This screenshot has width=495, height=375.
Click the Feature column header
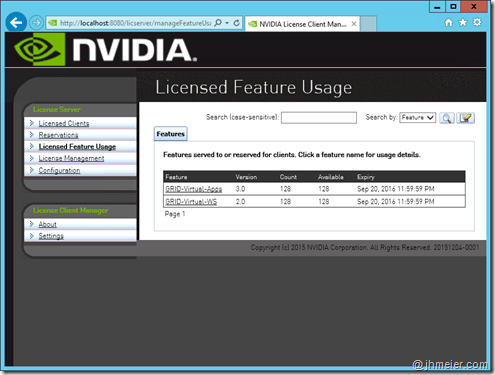pos(176,177)
